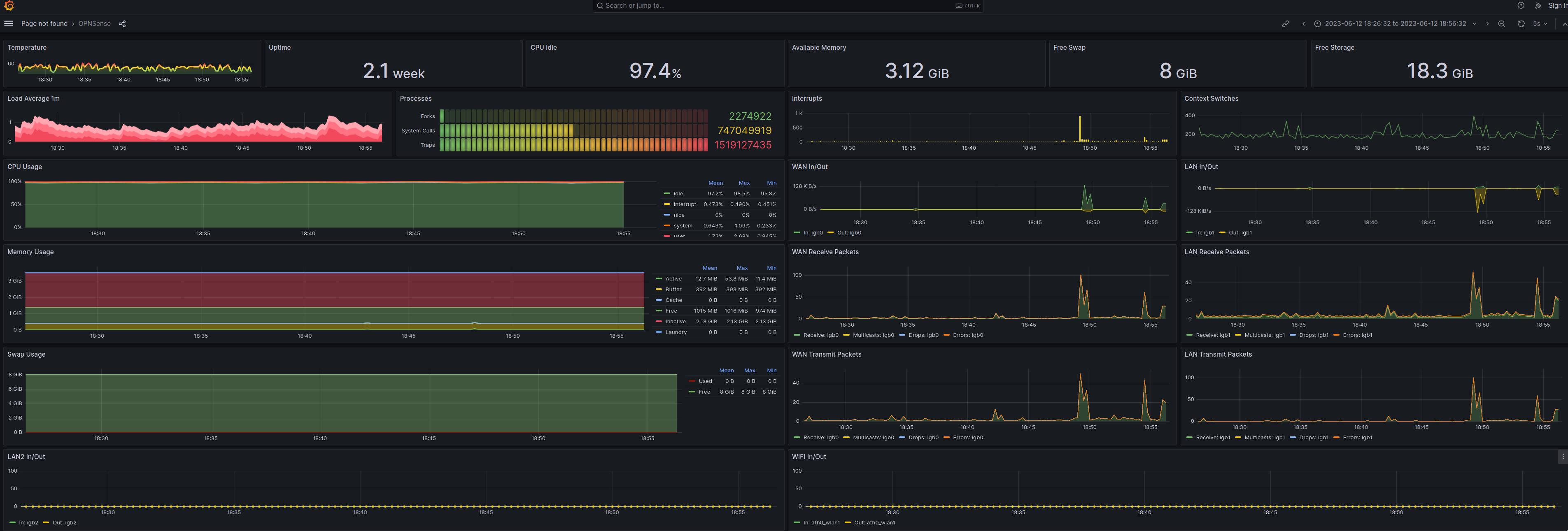Open the news feed RSS icon
Image resolution: width=1568 pixels, height=531 pixels.
[x=1538, y=5]
